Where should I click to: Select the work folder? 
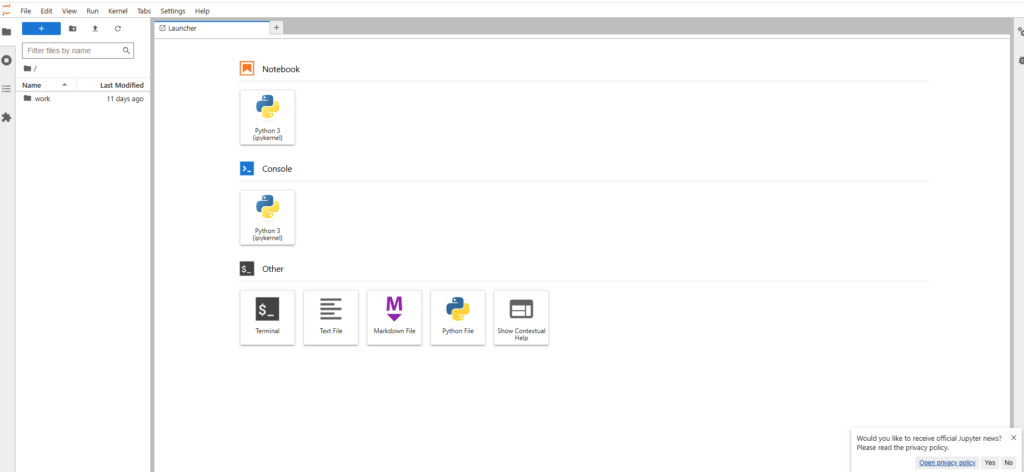83,99
